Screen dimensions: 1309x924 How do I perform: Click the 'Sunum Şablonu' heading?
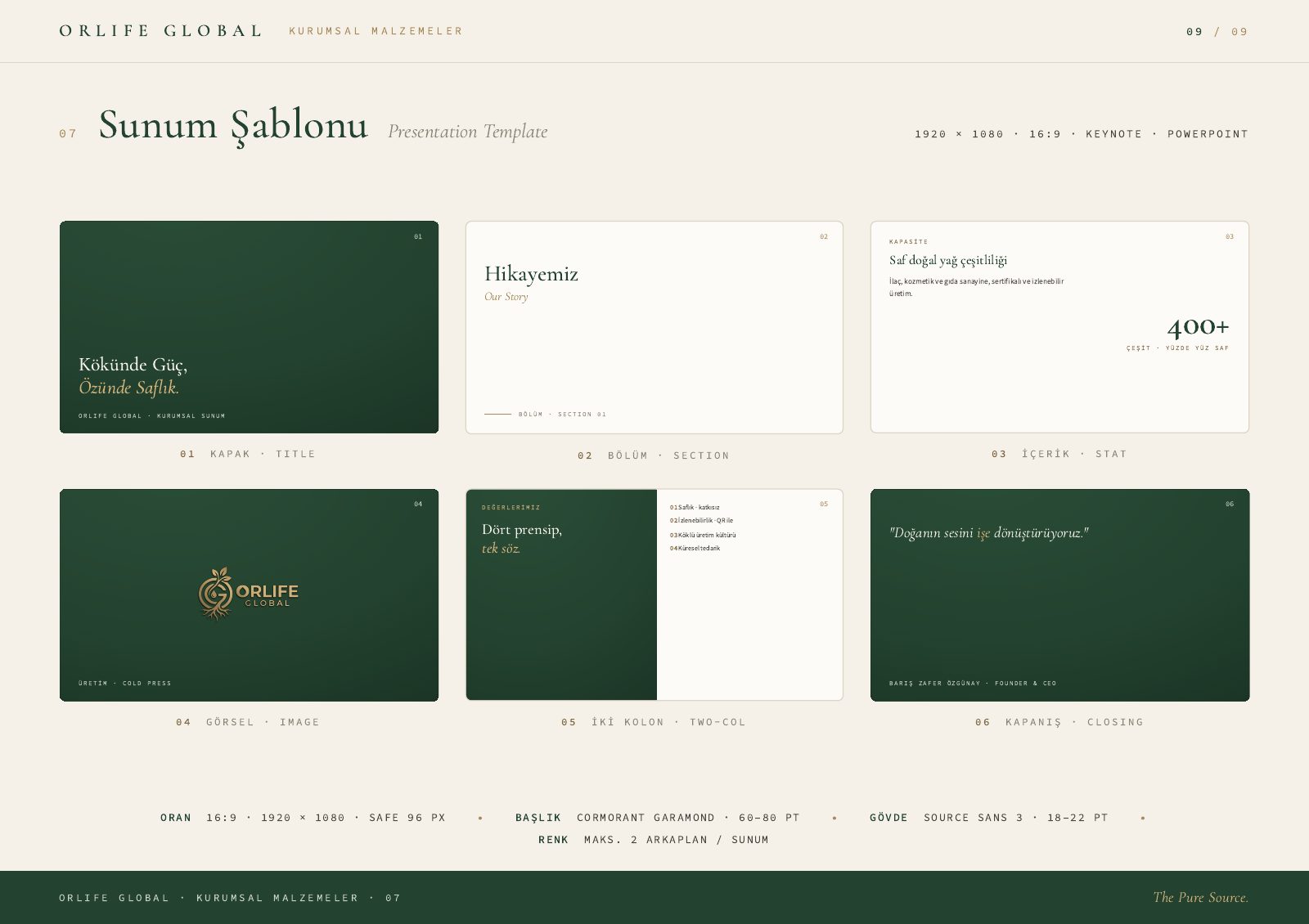[x=233, y=126]
